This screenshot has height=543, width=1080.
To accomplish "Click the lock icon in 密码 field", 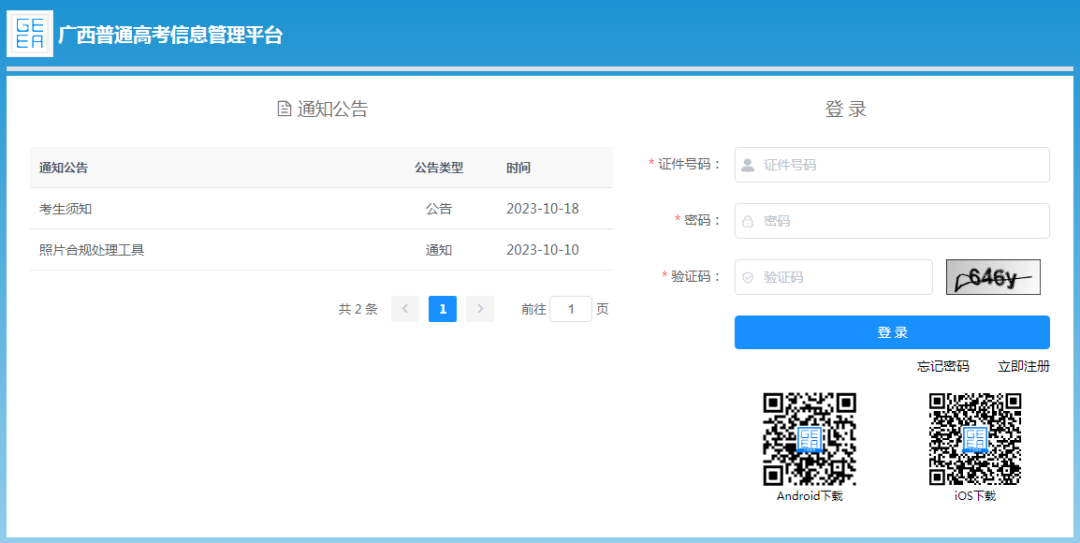I will tap(747, 222).
